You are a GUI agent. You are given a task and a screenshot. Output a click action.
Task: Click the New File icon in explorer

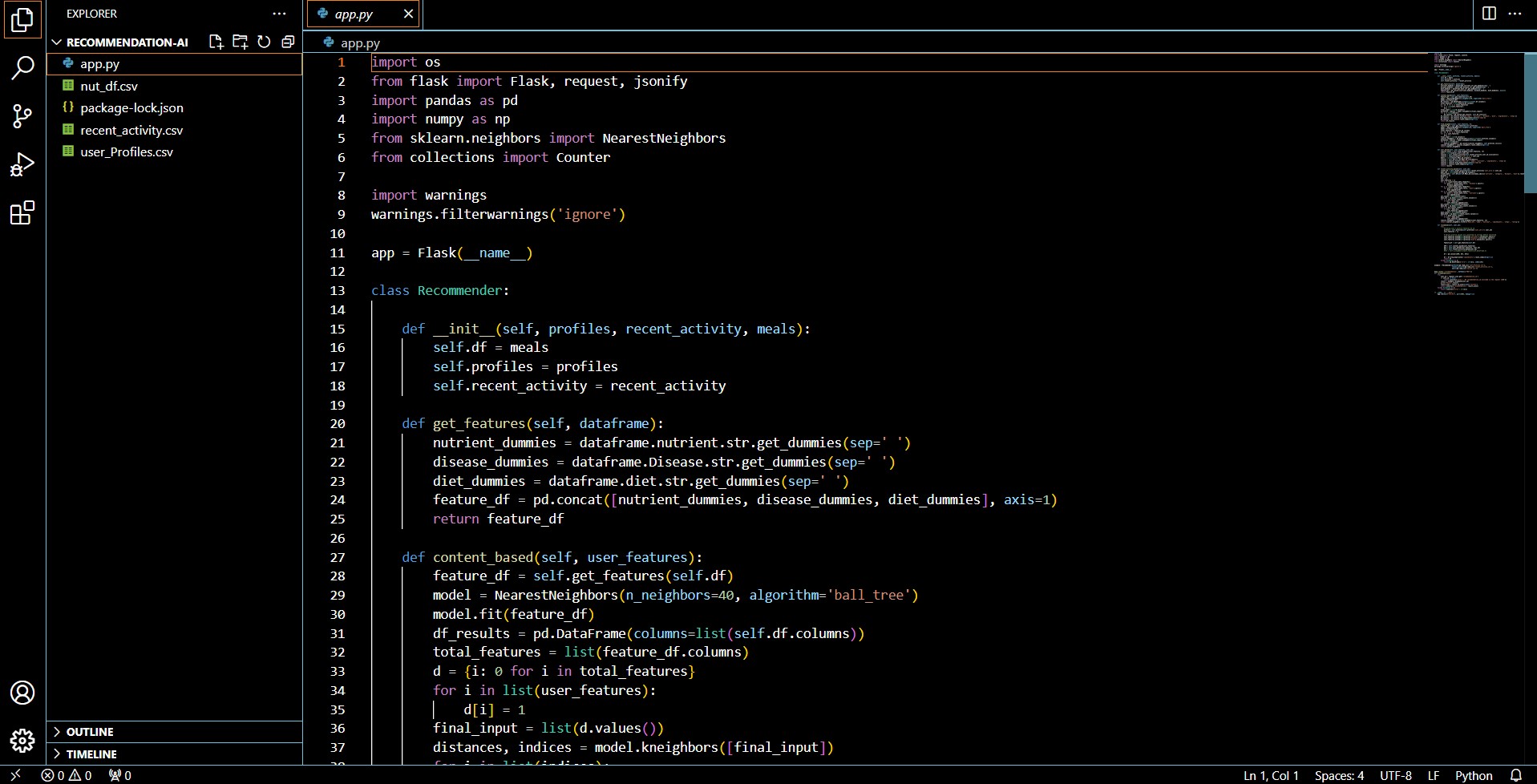[216, 42]
